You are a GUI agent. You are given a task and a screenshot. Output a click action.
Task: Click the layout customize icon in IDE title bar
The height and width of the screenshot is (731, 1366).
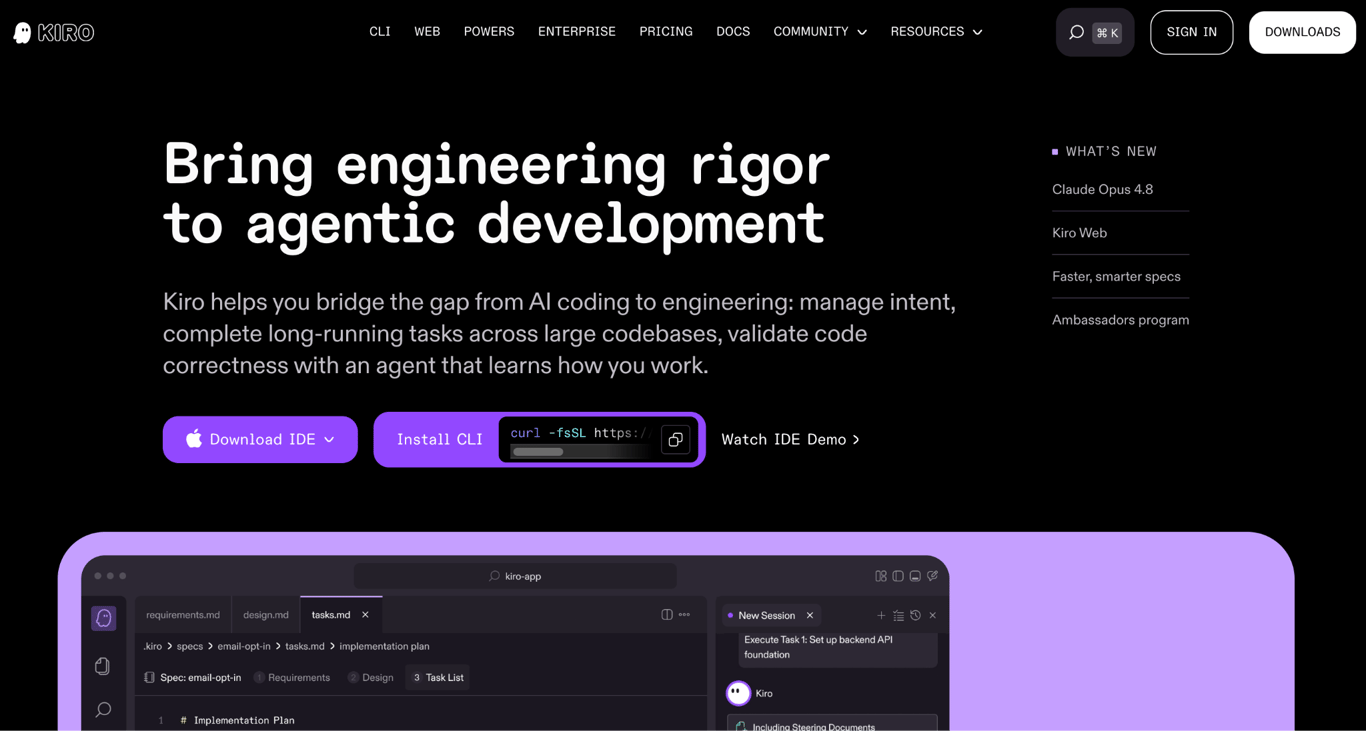pyautogui.click(x=881, y=576)
